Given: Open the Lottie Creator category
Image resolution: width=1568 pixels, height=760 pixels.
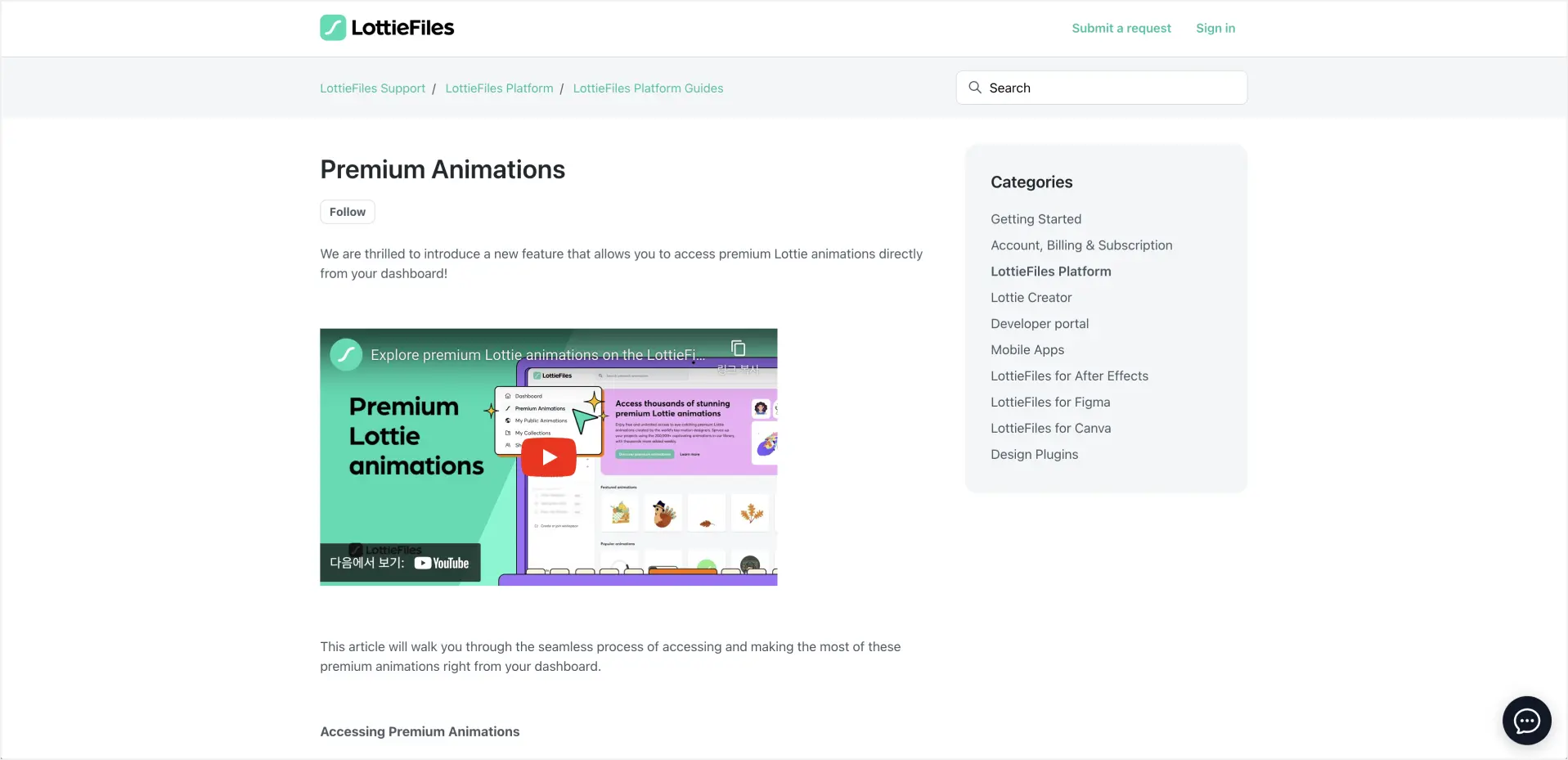Looking at the screenshot, I should pyautogui.click(x=1031, y=298).
